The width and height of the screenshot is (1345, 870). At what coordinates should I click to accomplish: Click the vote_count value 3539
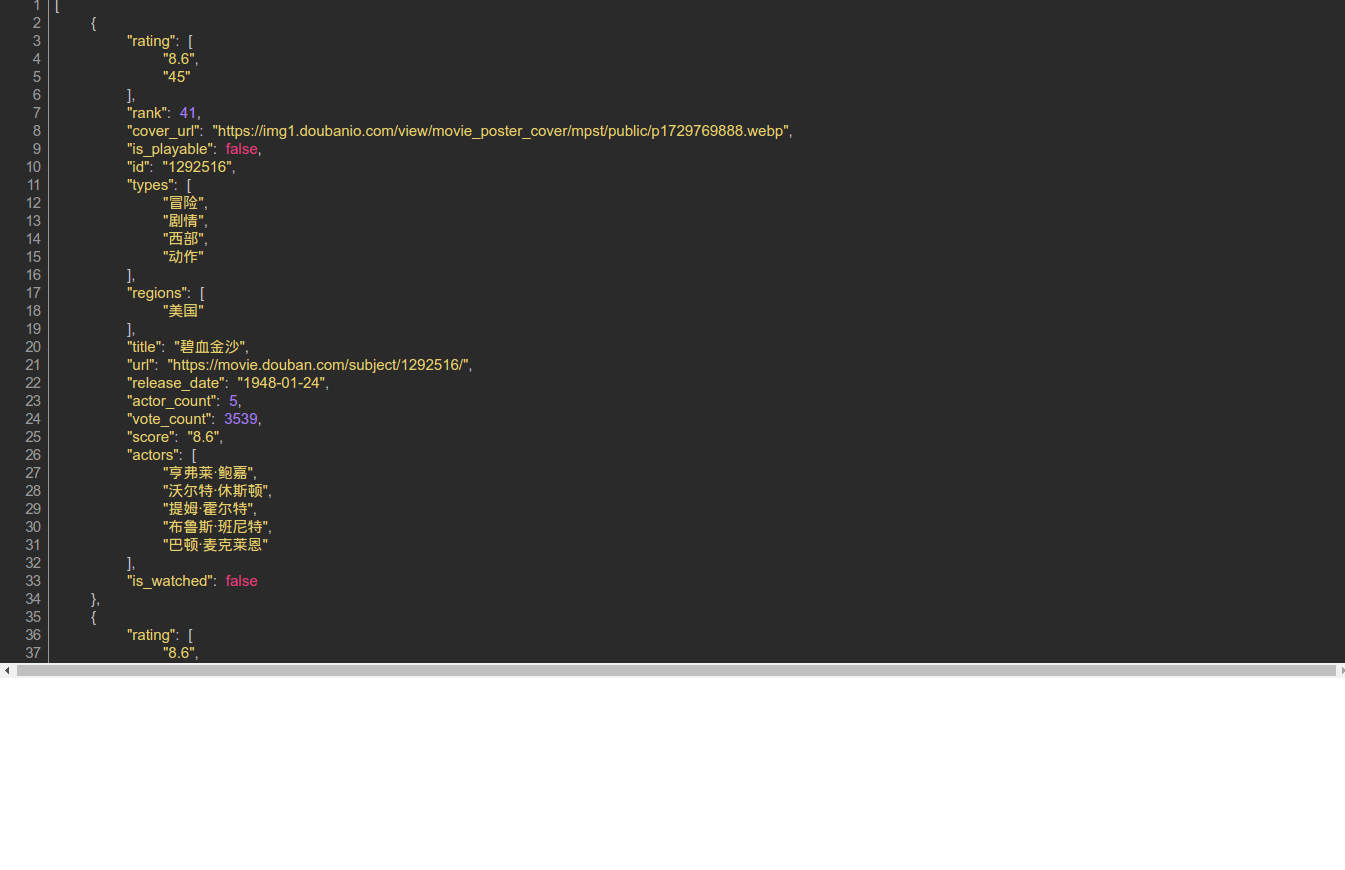240,419
